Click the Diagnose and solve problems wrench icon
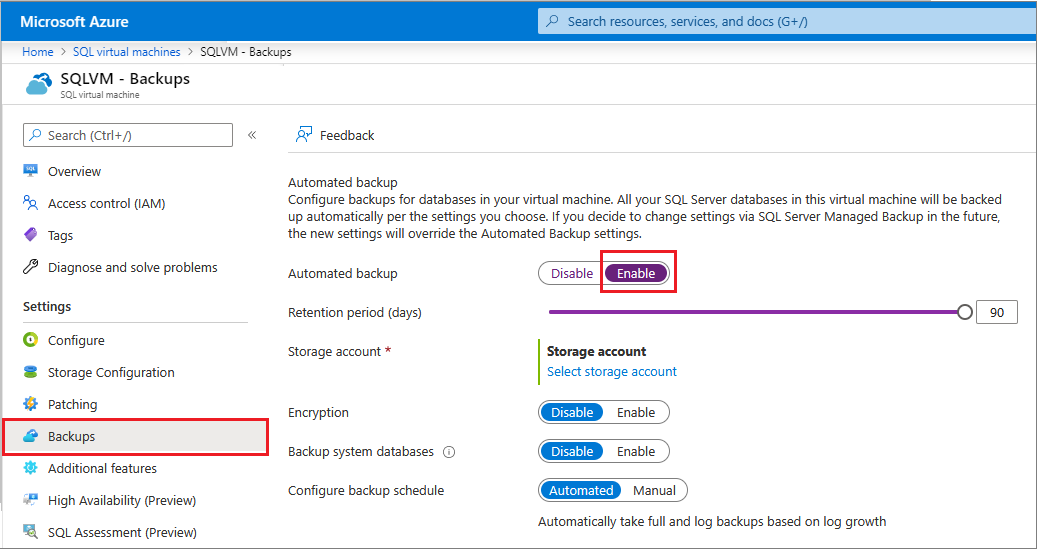Screen dimensions: 1037x549 pyautogui.click(x=30, y=267)
